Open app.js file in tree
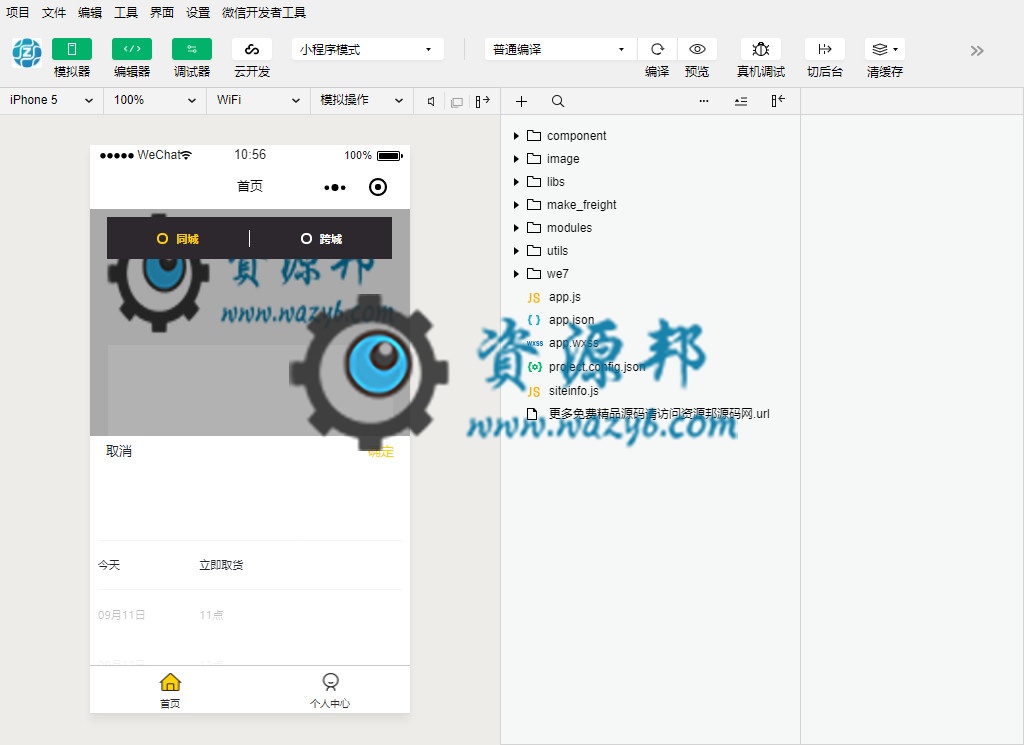Screen dimensions: 1024x745 click(564, 297)
